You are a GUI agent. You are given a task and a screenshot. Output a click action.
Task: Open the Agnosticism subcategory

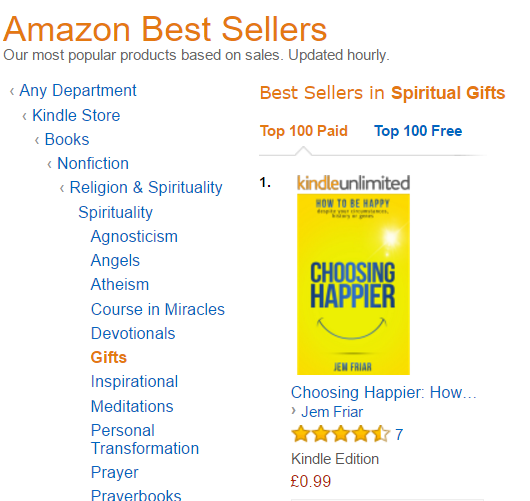(134, 236)
